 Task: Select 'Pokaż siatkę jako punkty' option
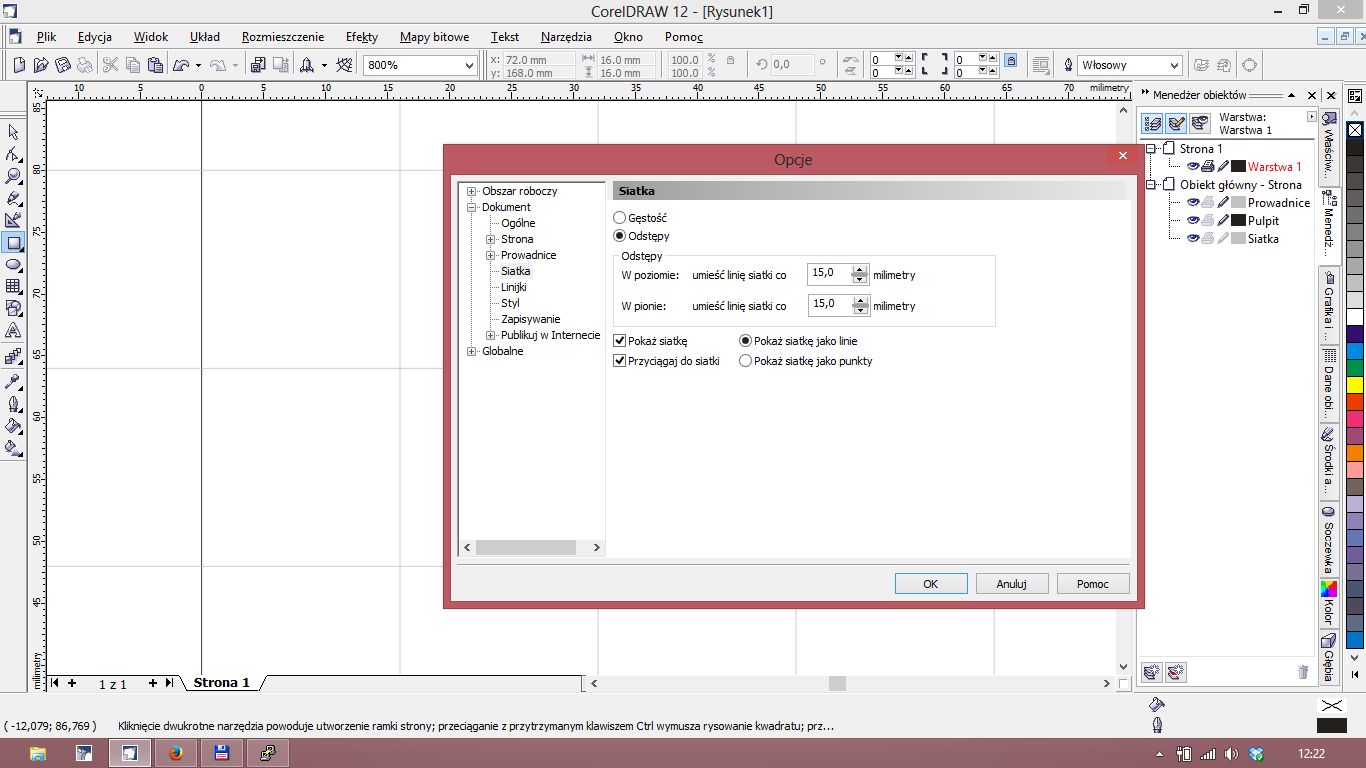tap(745, 361)
